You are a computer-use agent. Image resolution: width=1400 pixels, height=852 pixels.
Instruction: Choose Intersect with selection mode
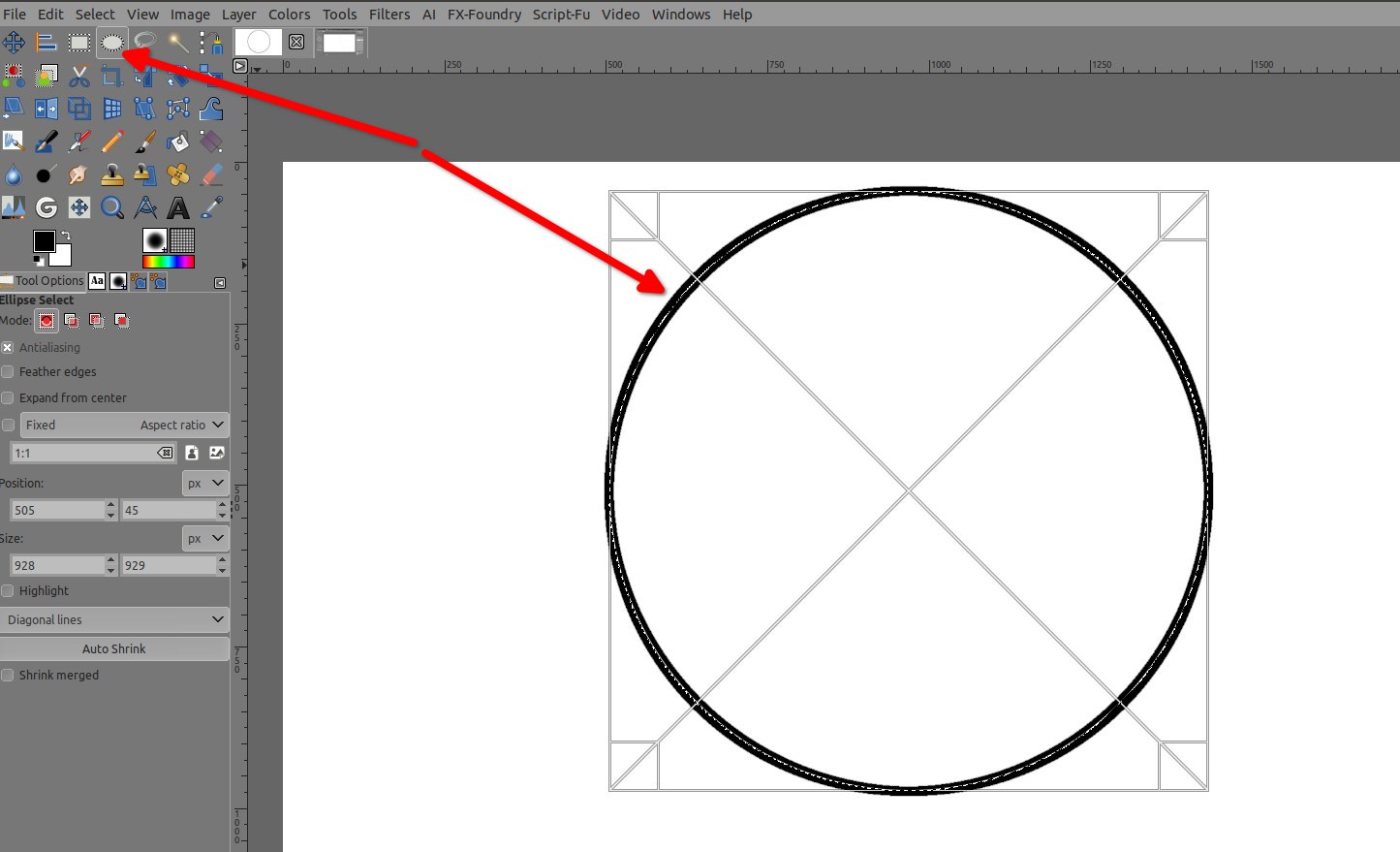click(x=122, y=320)
